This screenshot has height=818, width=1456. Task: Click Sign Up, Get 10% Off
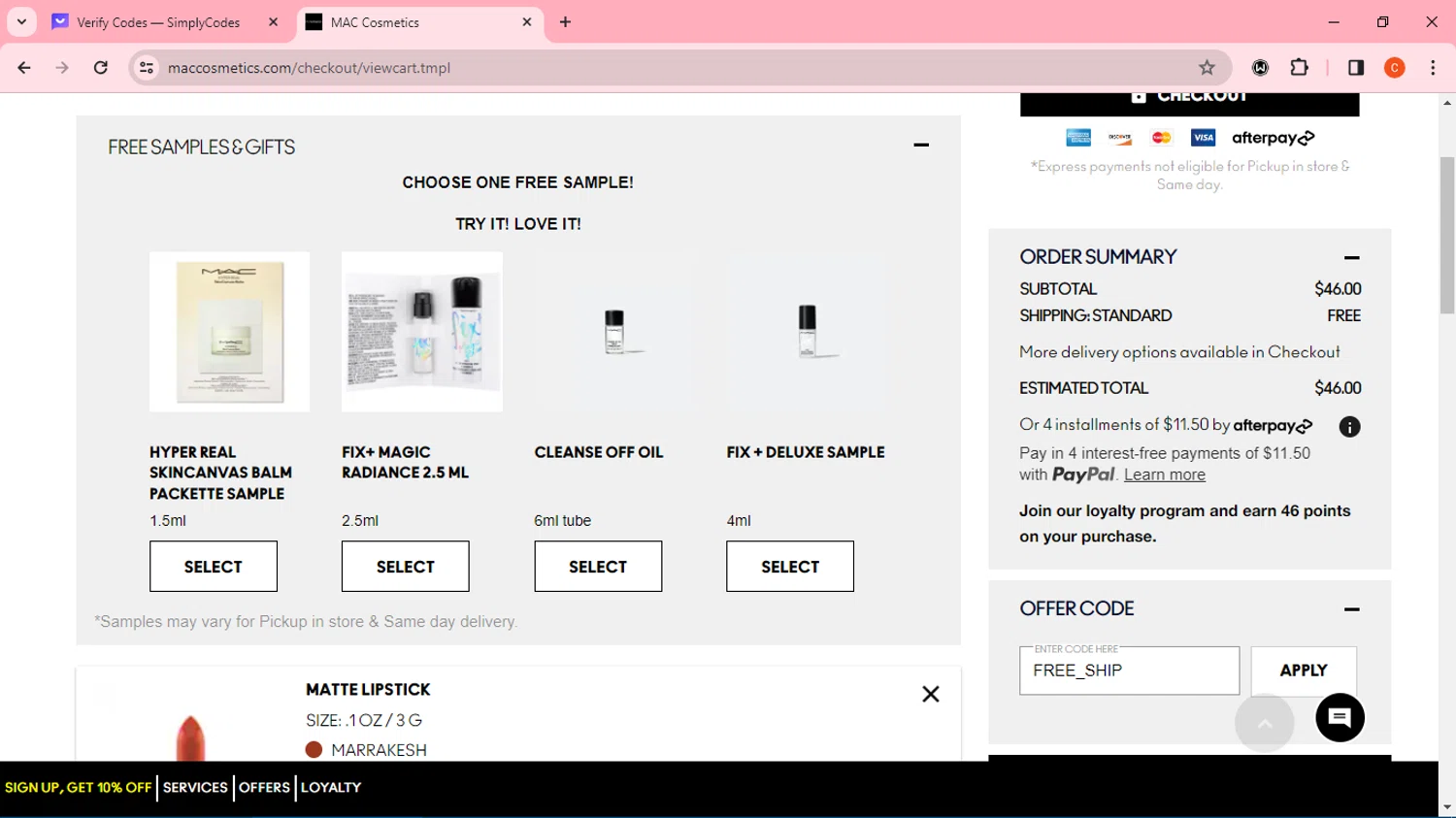[x=79, y=787]
